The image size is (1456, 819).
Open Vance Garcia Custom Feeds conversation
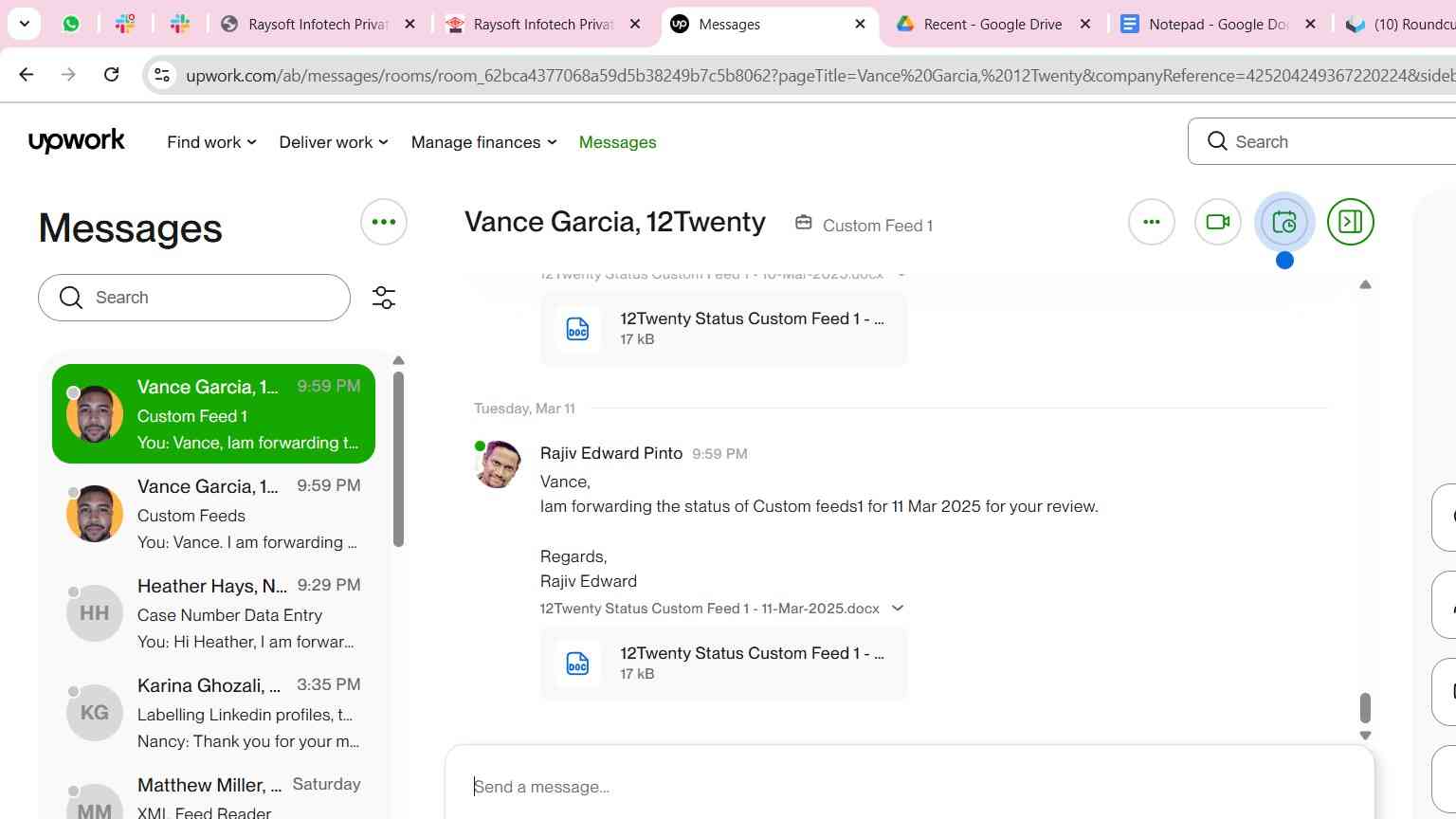pos(213,514)
